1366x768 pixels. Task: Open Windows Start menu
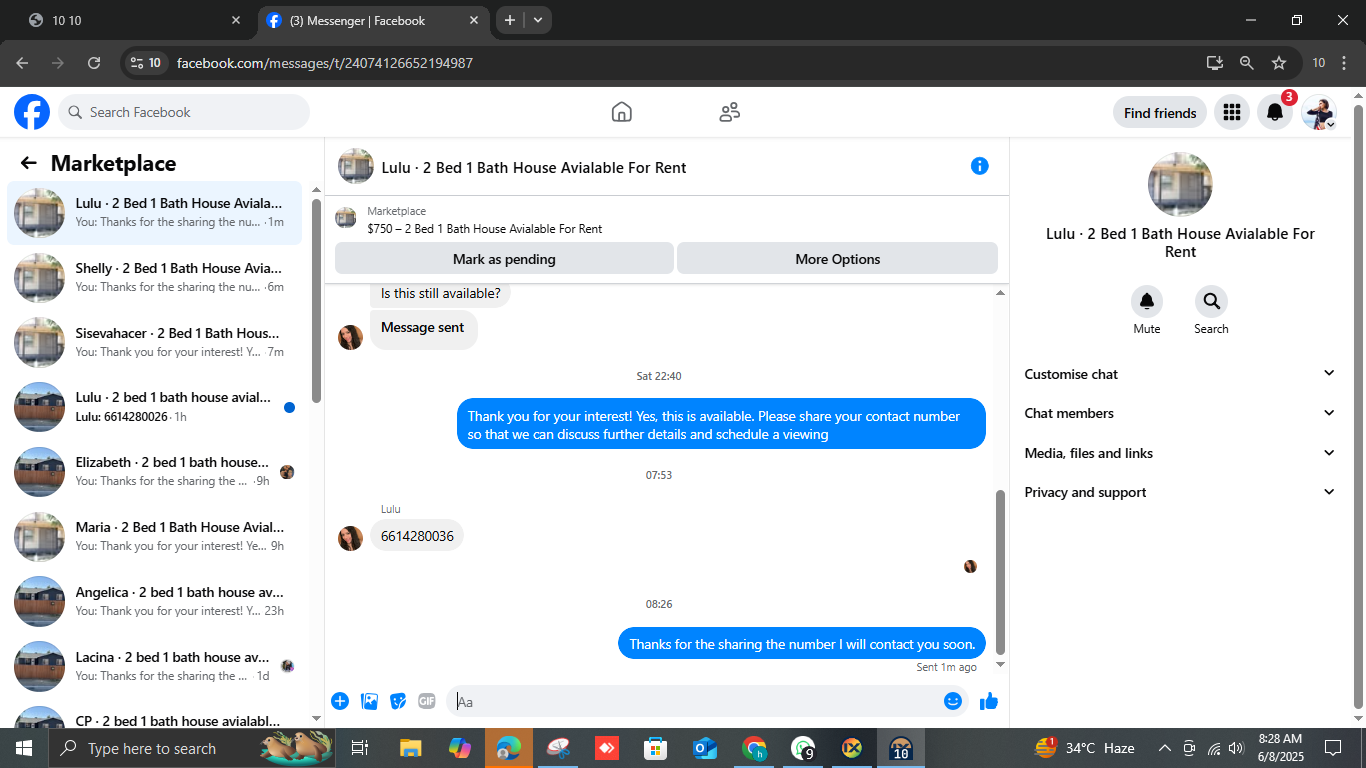23,748
